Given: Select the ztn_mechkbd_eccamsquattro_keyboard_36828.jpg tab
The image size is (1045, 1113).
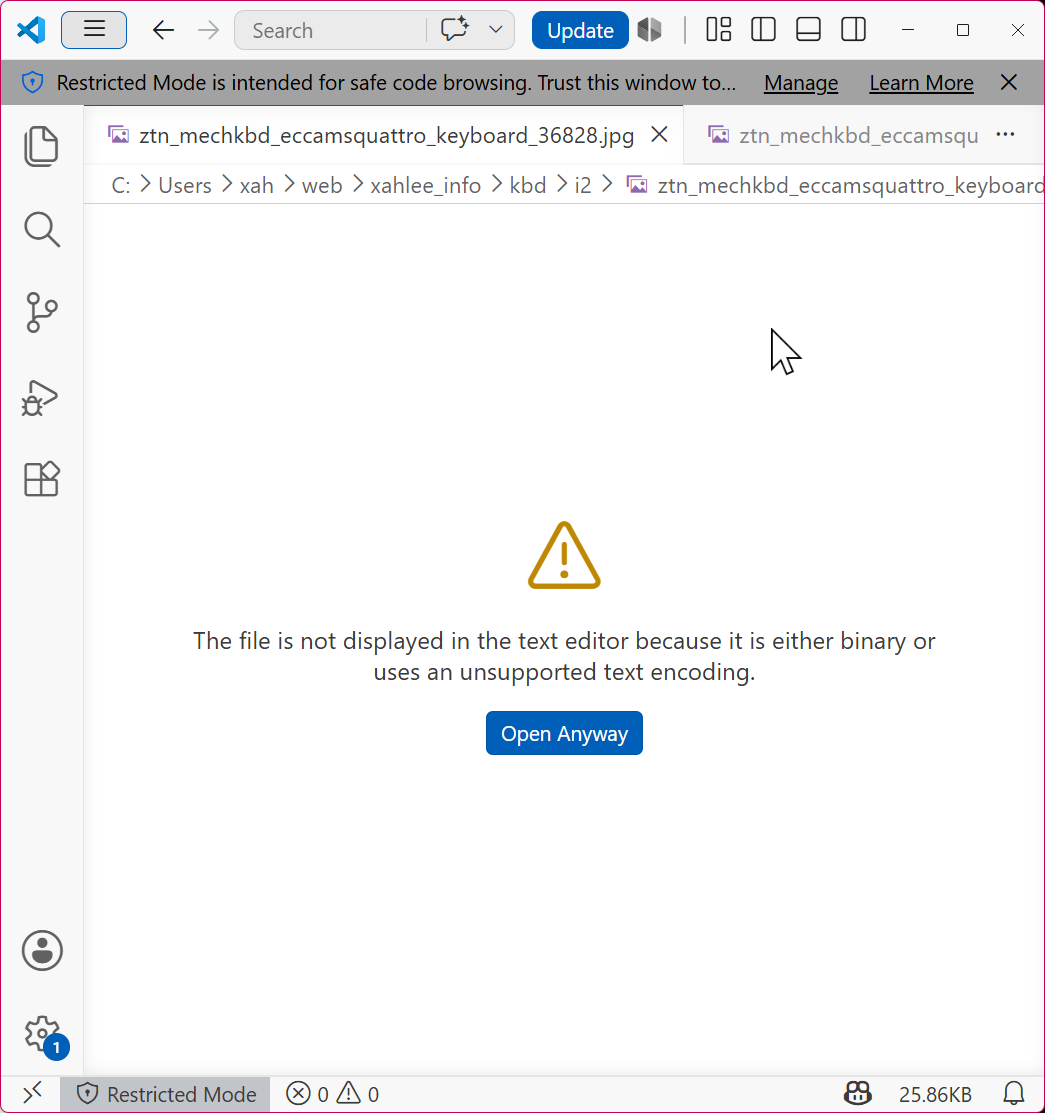Looking at the screenshot, I should pos(385,135).
